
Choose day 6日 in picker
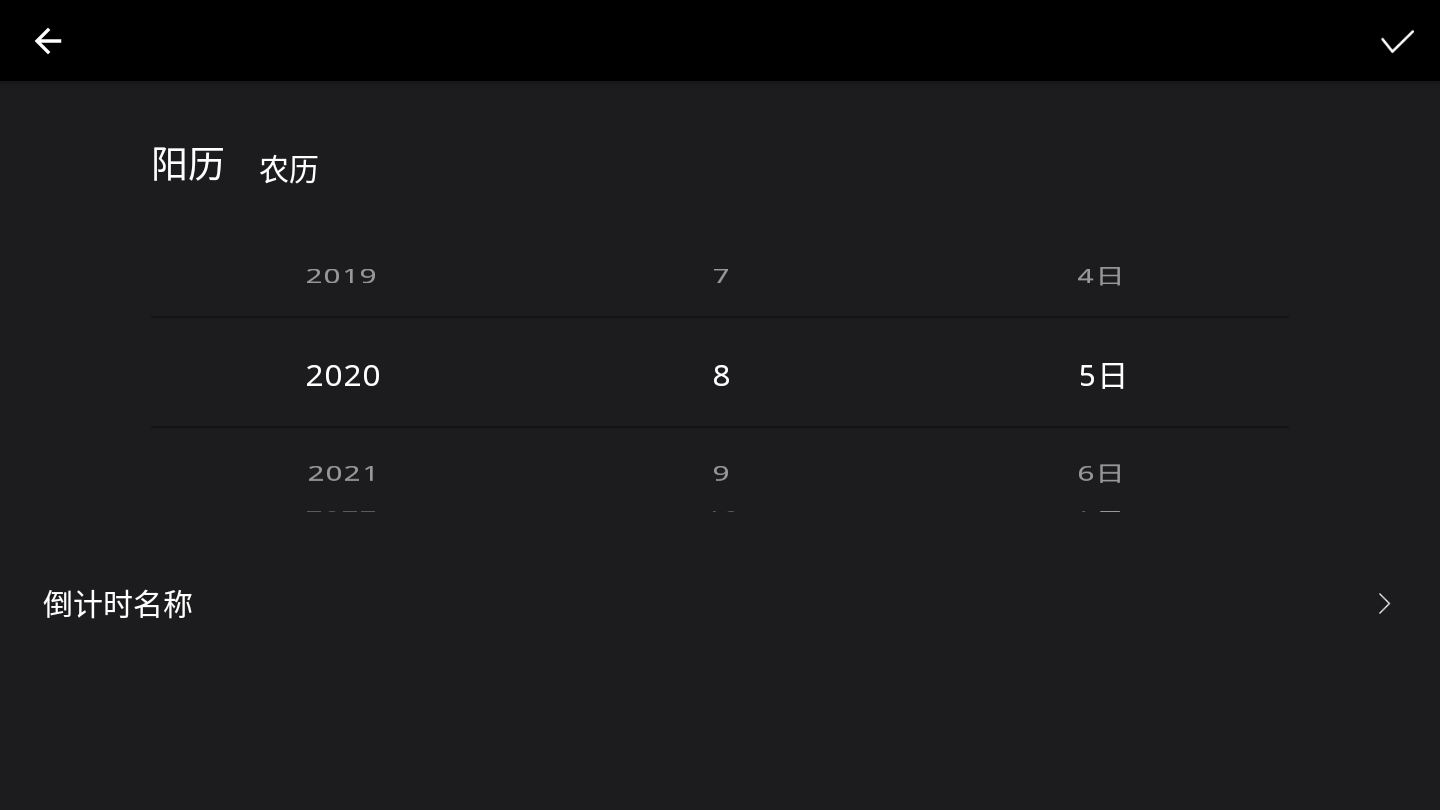pyautogui.click(x=1100, y=474)
